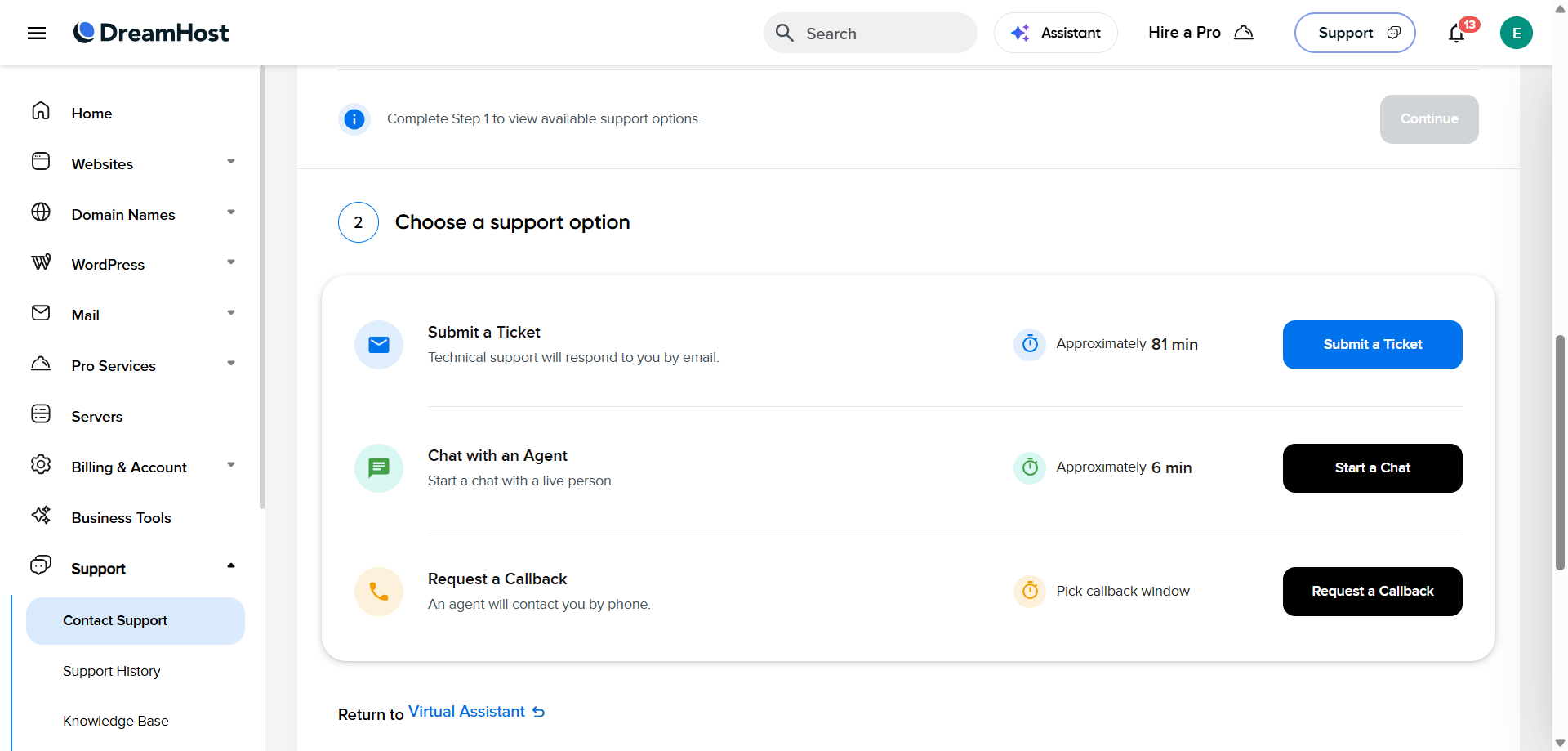Click the Request a Callback phone icon
Screen dimensions: 1568x751
tap(379, 592)
